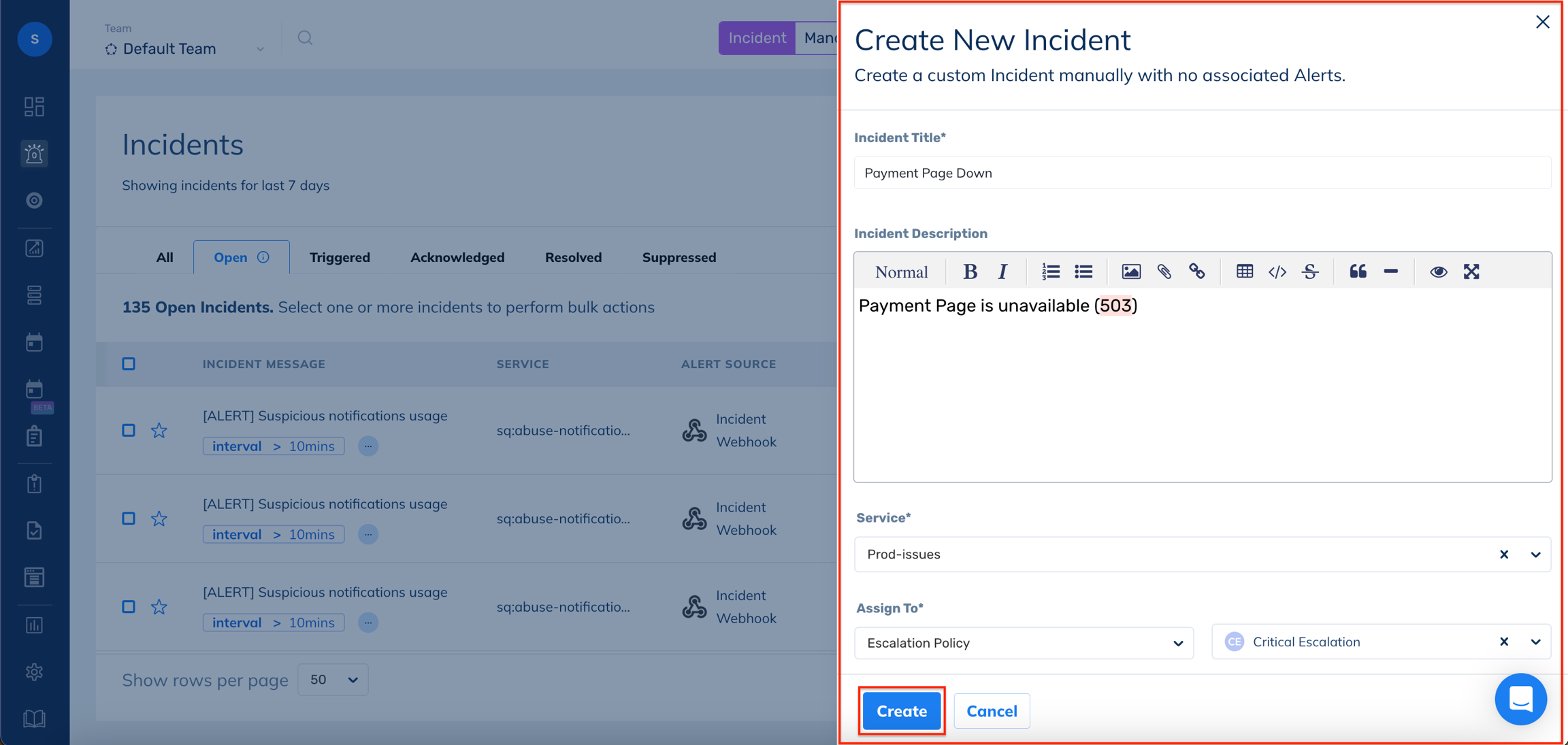Insert a table in the description
Image resolution: width=1568 pixels, height=745 pixels.
1245,272
